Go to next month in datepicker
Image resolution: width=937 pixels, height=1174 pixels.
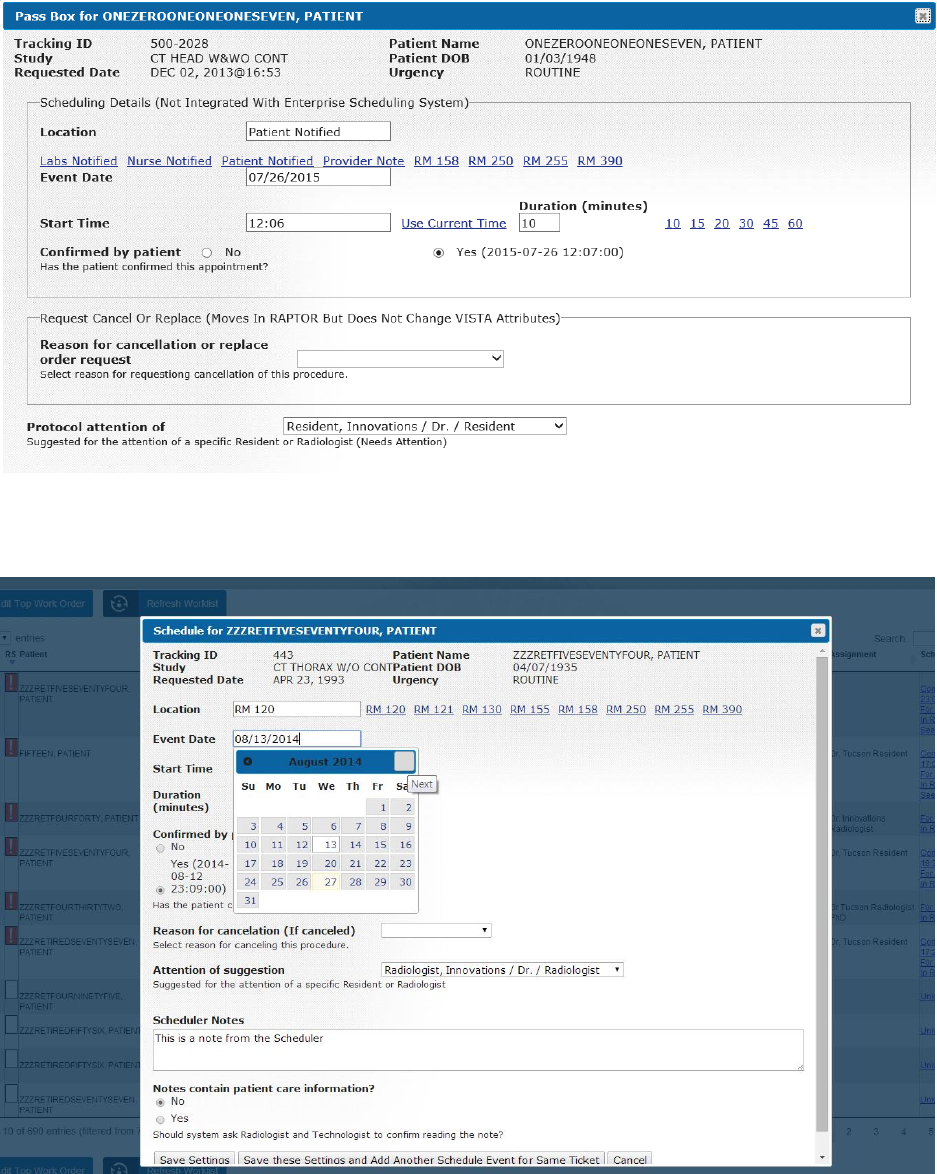coord(404,761)
